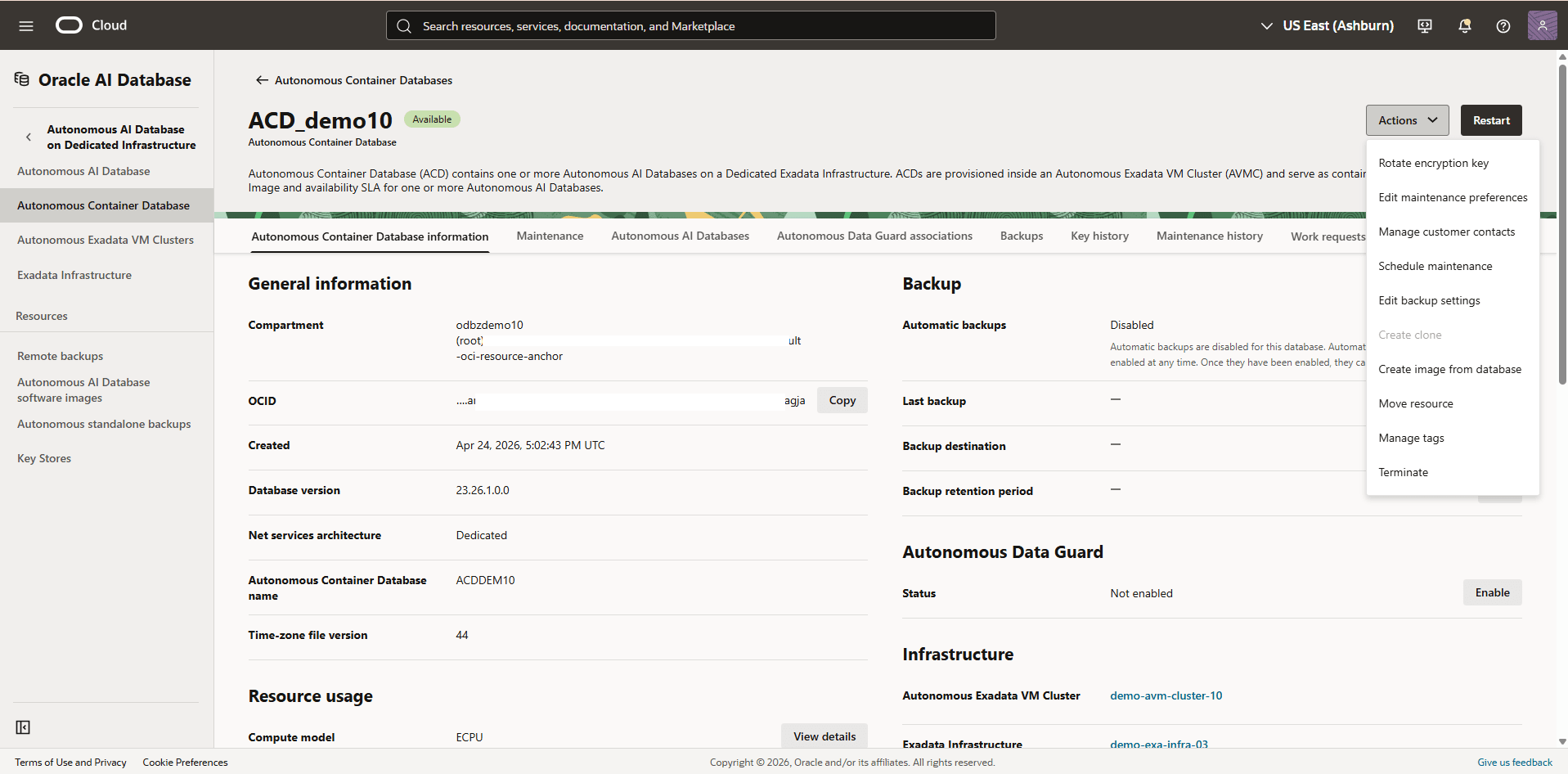Screen dimensions: 1568x774
Task: Open Remote backups in sidebar
Action: pyautogui.click(x=60, y=356)
